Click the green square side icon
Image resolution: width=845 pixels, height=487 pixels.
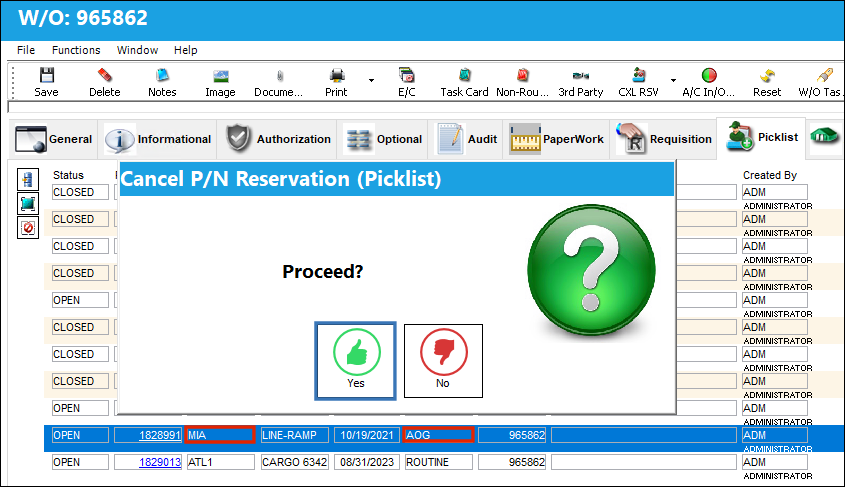tap(28, 204)
